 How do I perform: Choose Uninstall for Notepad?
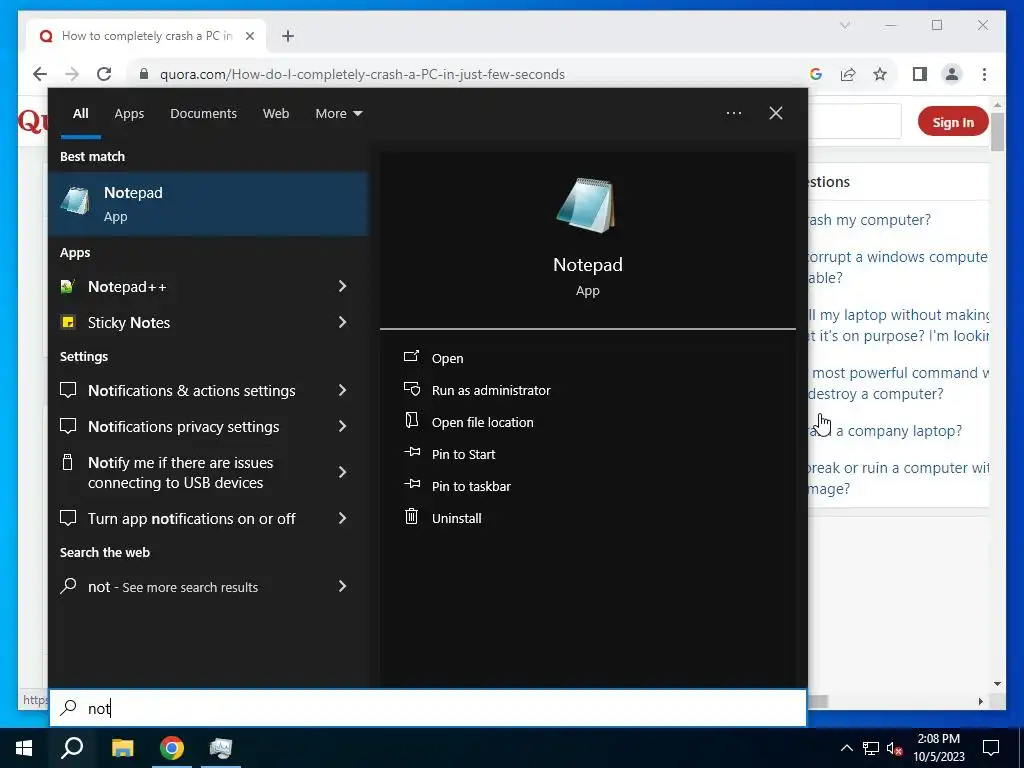point(456,519)
